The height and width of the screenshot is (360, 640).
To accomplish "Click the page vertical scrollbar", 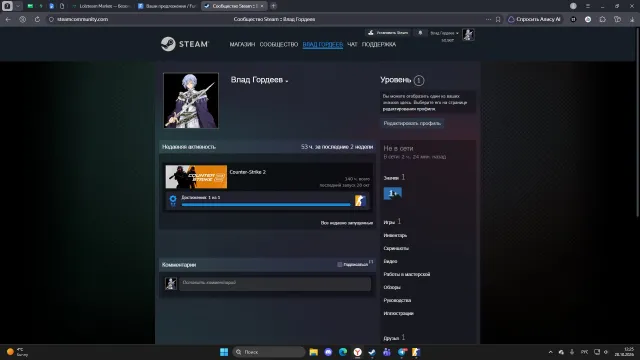I will 638,122.
